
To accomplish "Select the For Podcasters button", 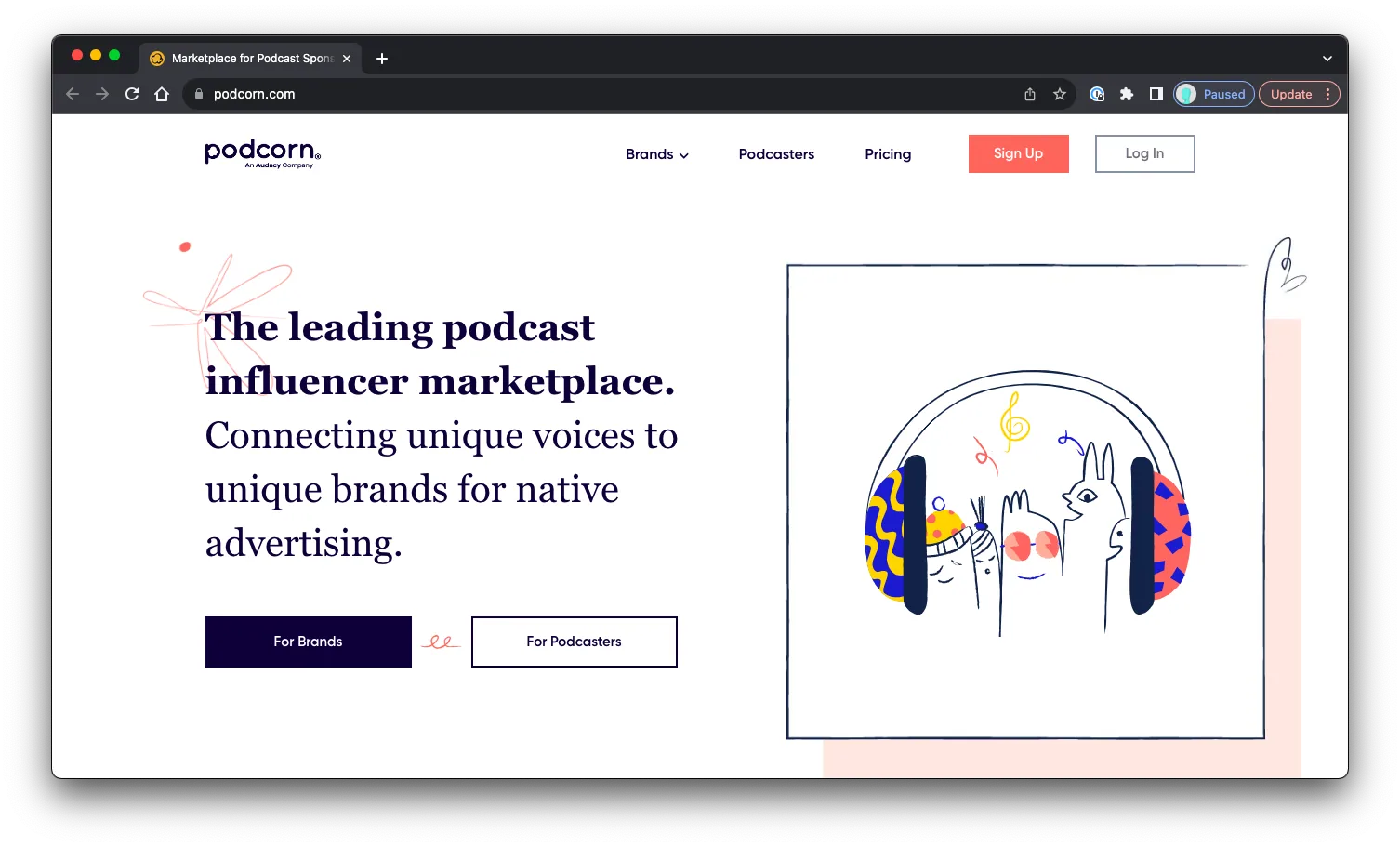I will click(x=575, y=642).
